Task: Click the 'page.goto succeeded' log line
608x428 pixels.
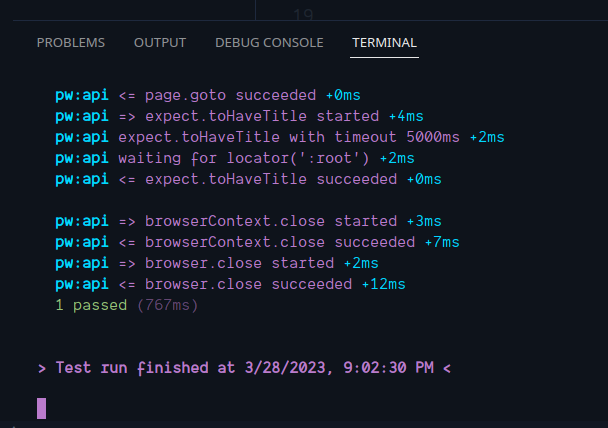Action: pos(208,95)
